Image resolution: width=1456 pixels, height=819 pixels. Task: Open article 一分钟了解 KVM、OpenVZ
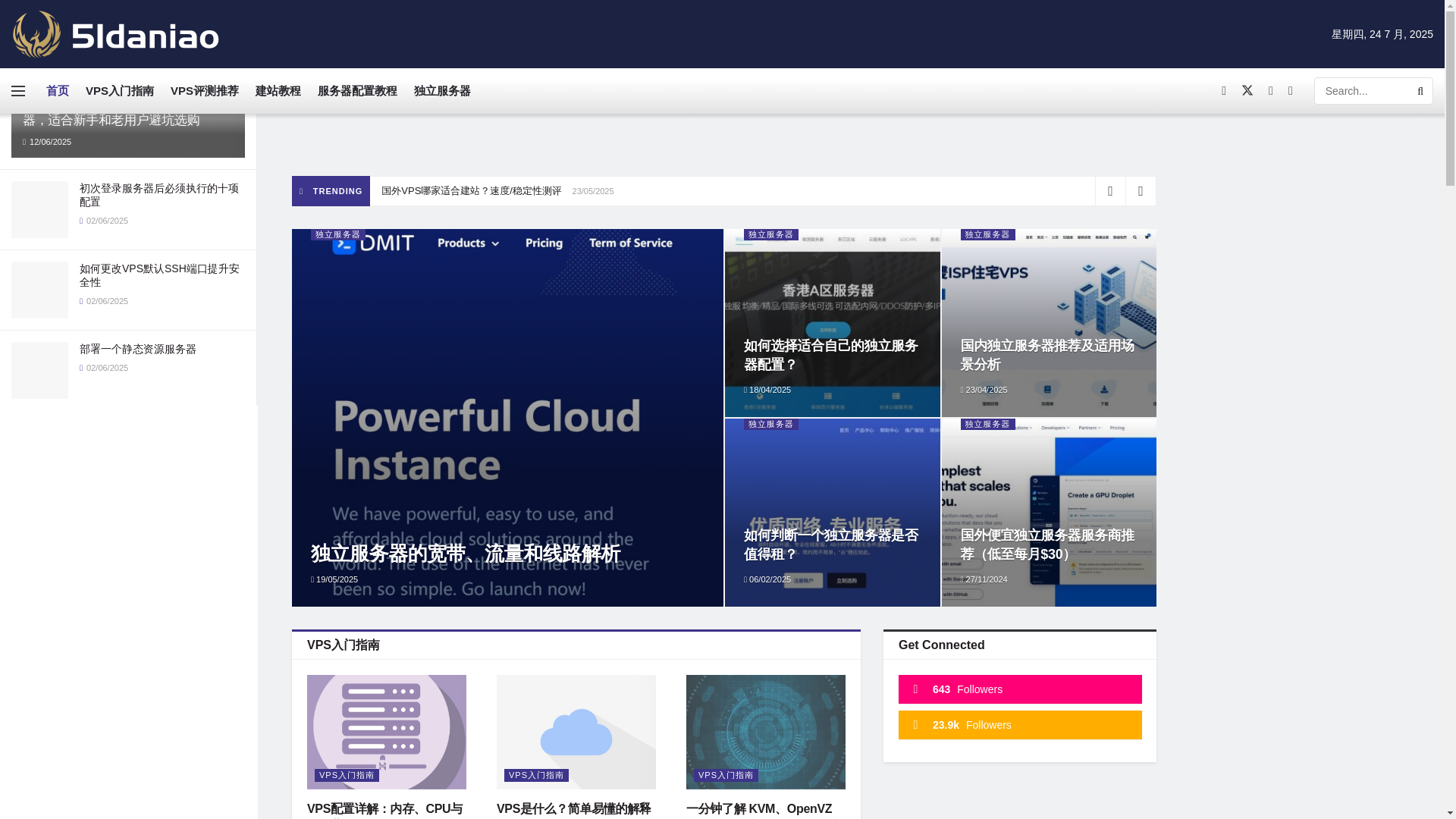pyautogui.click(x=759, y=809)
